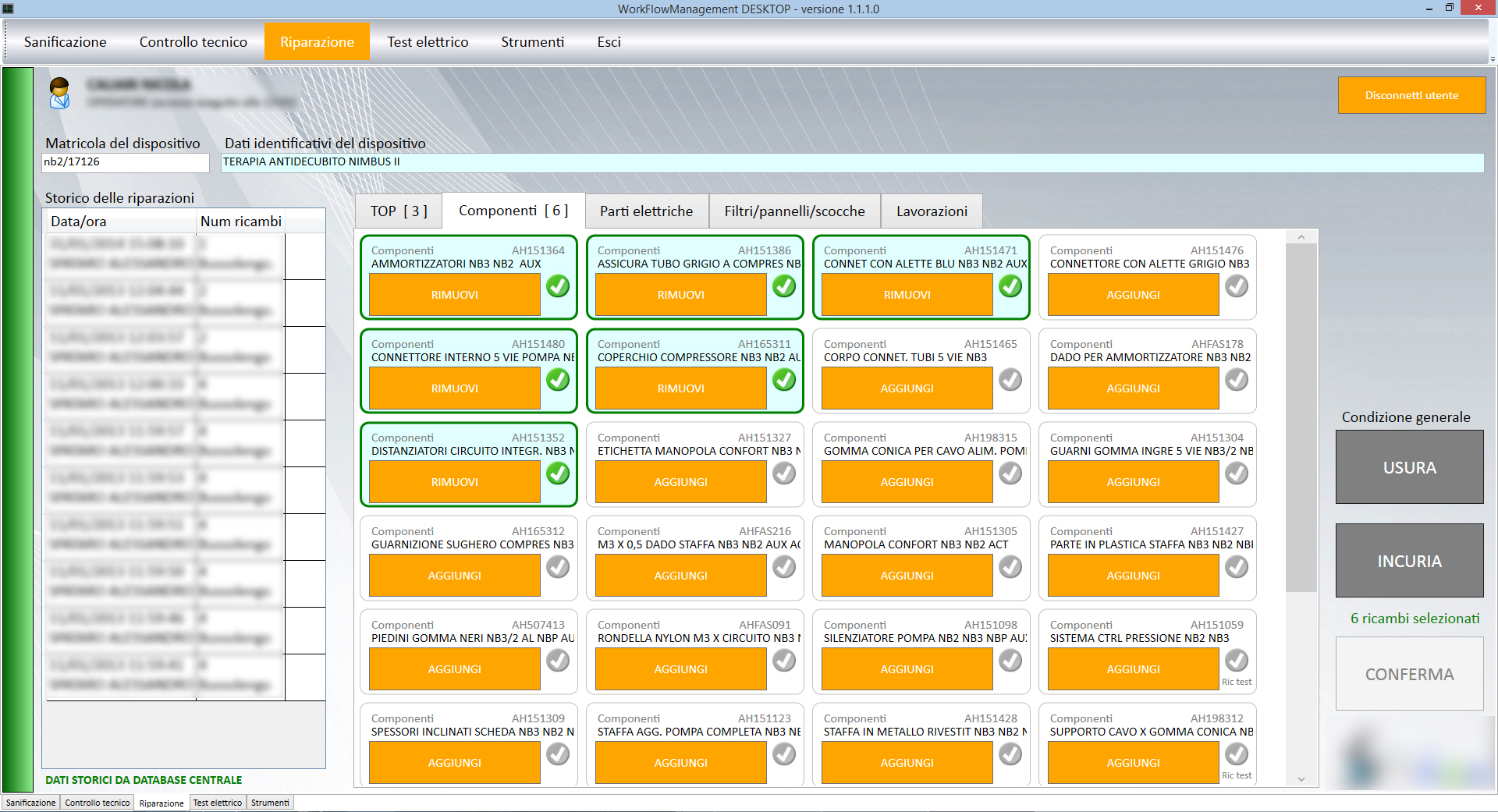Click the grey checkmark on SILENZIATORE POMPA card
Image resolution: width=1498 pixels, height=812 pixels.
pos(1010,661)
